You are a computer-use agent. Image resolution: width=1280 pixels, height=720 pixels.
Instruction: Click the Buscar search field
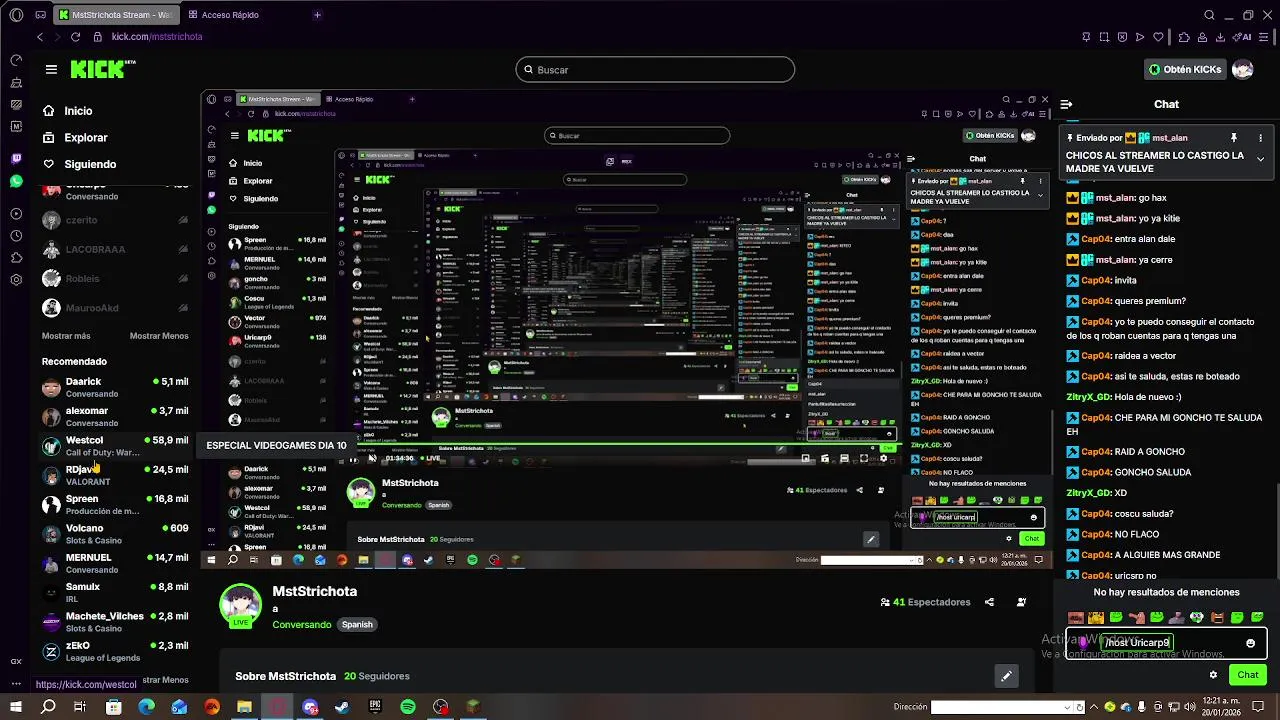[655, 69]
